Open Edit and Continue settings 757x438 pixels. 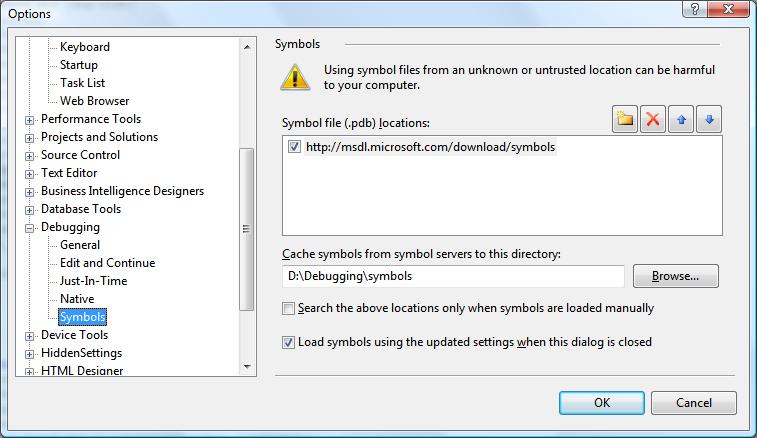click(x=107, y=263)
